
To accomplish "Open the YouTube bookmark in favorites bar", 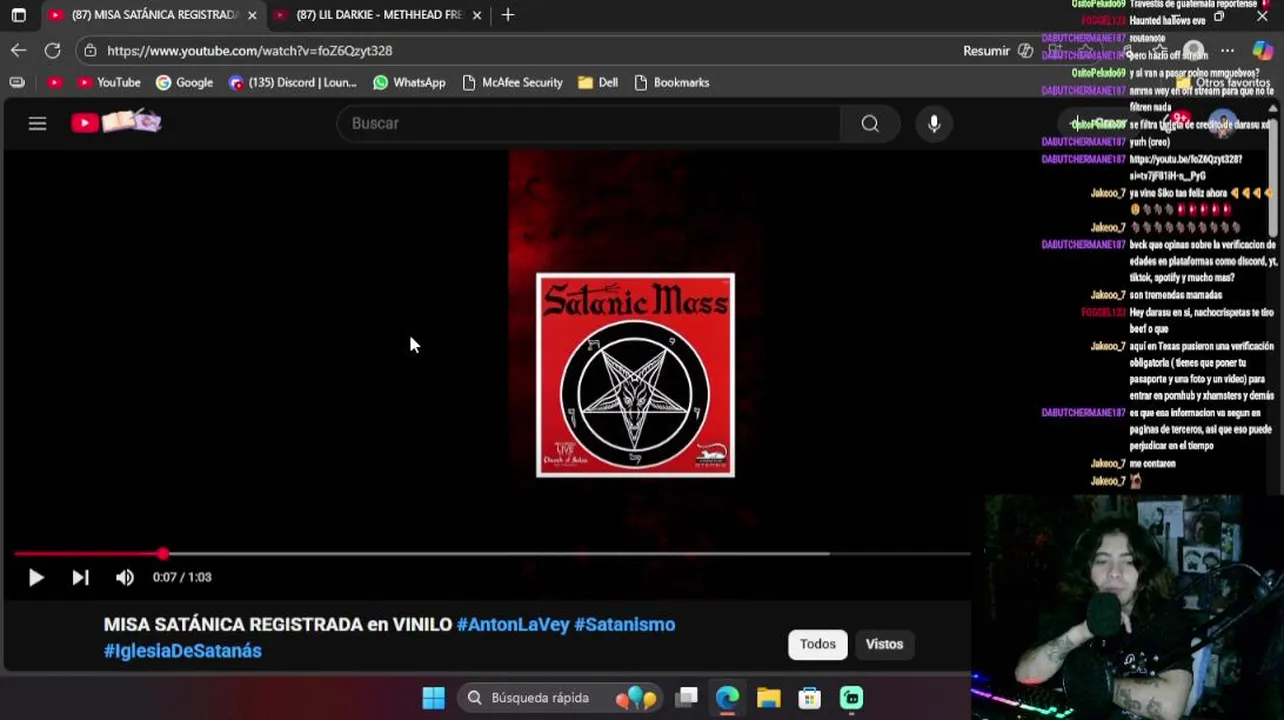I will click(x=108, y=82).
